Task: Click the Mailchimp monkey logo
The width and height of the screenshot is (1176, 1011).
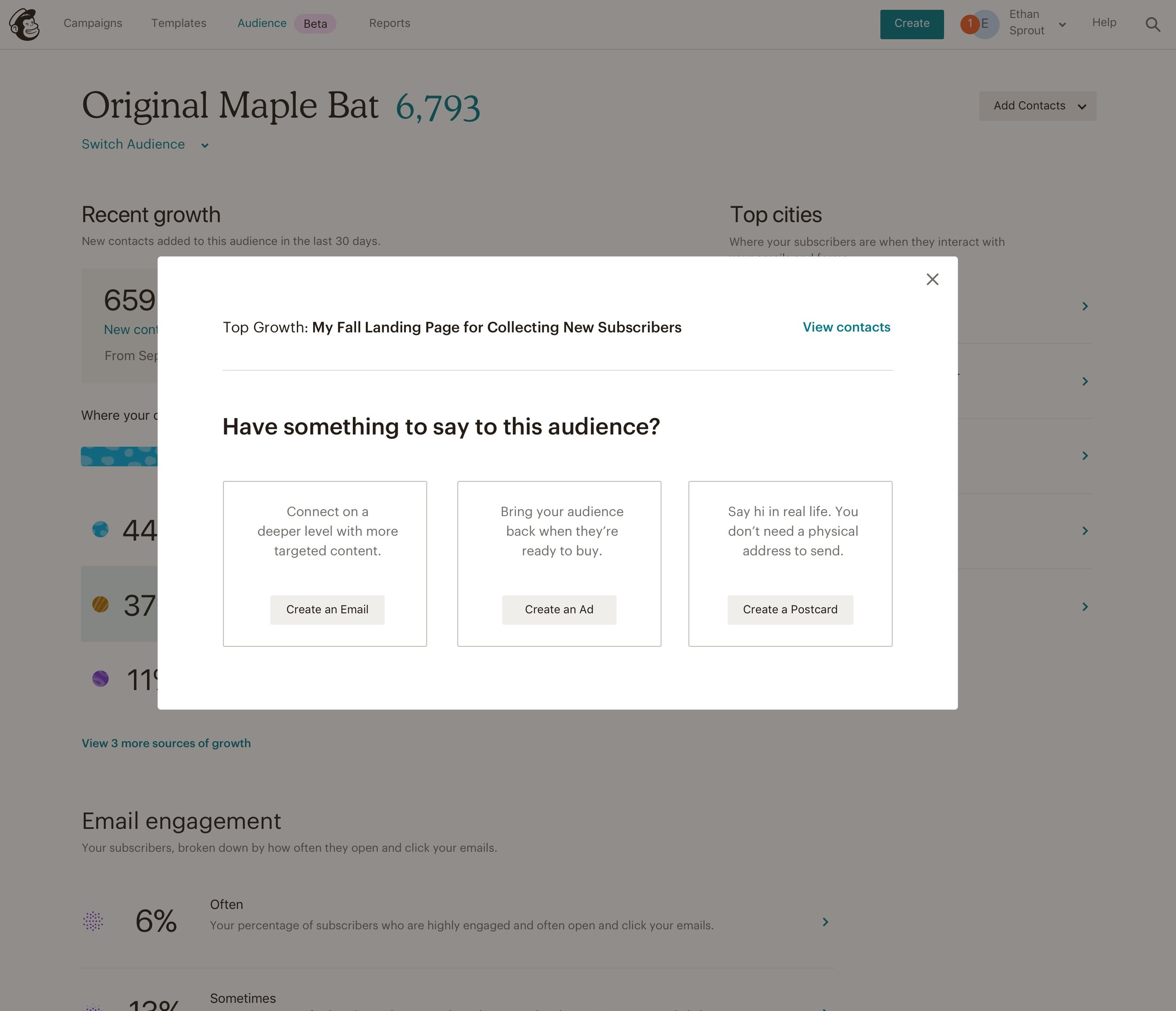Action: (24, 24)
